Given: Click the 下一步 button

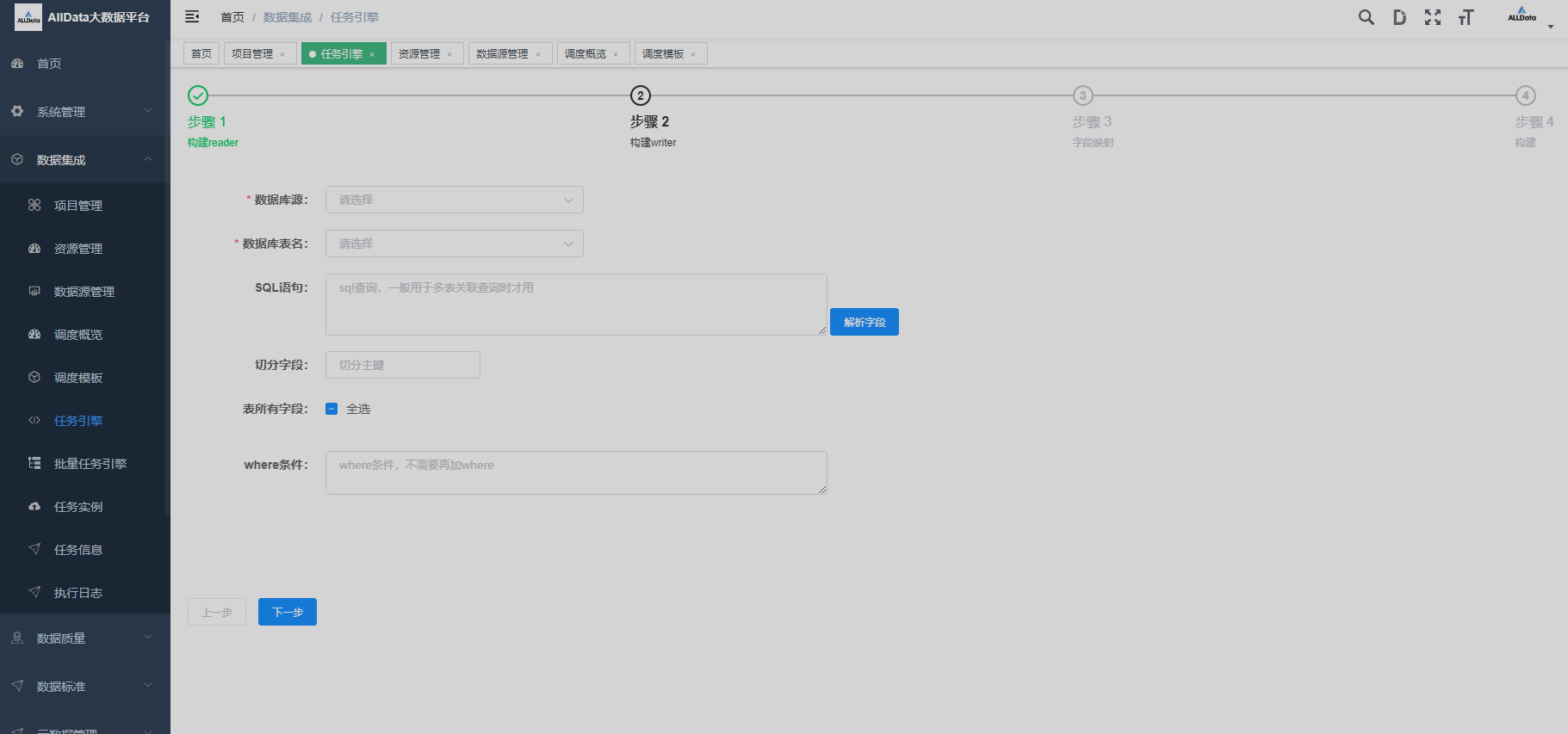Looking at the screenshot, I should 288,612.
